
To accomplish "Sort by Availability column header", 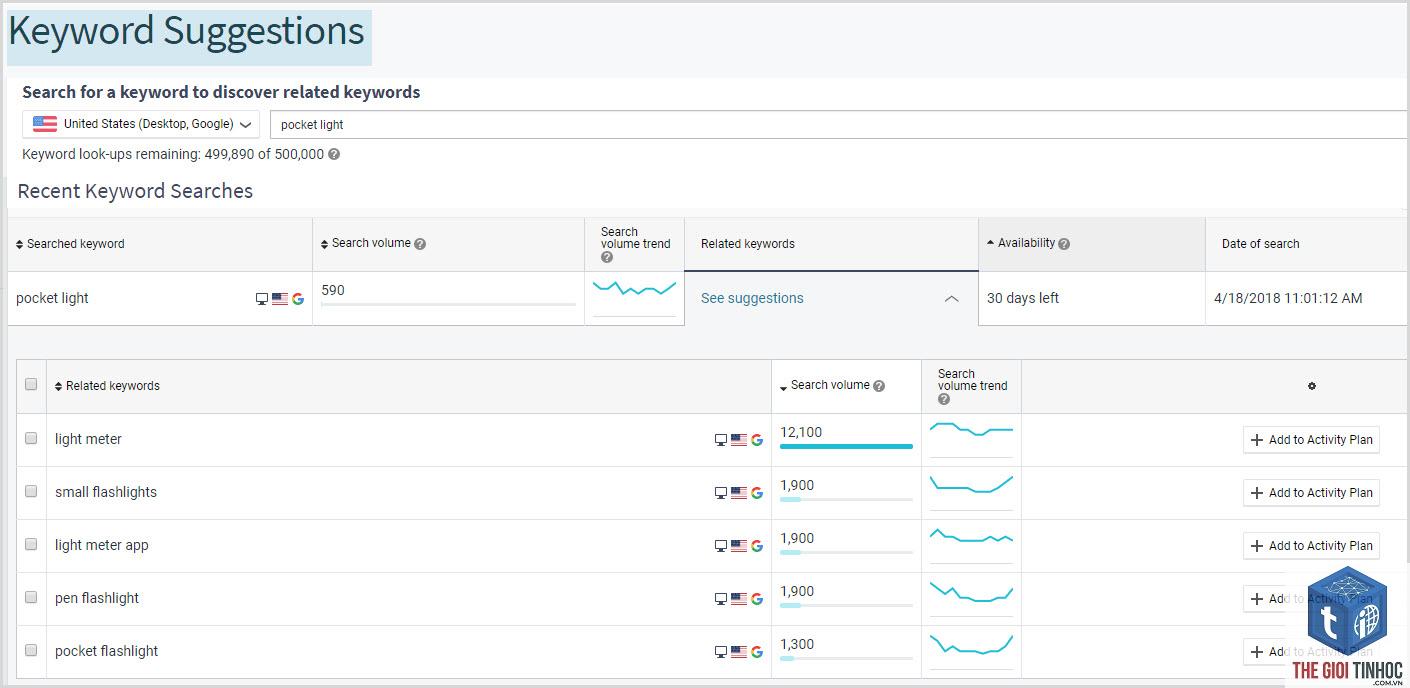I will coord(1027,243).
